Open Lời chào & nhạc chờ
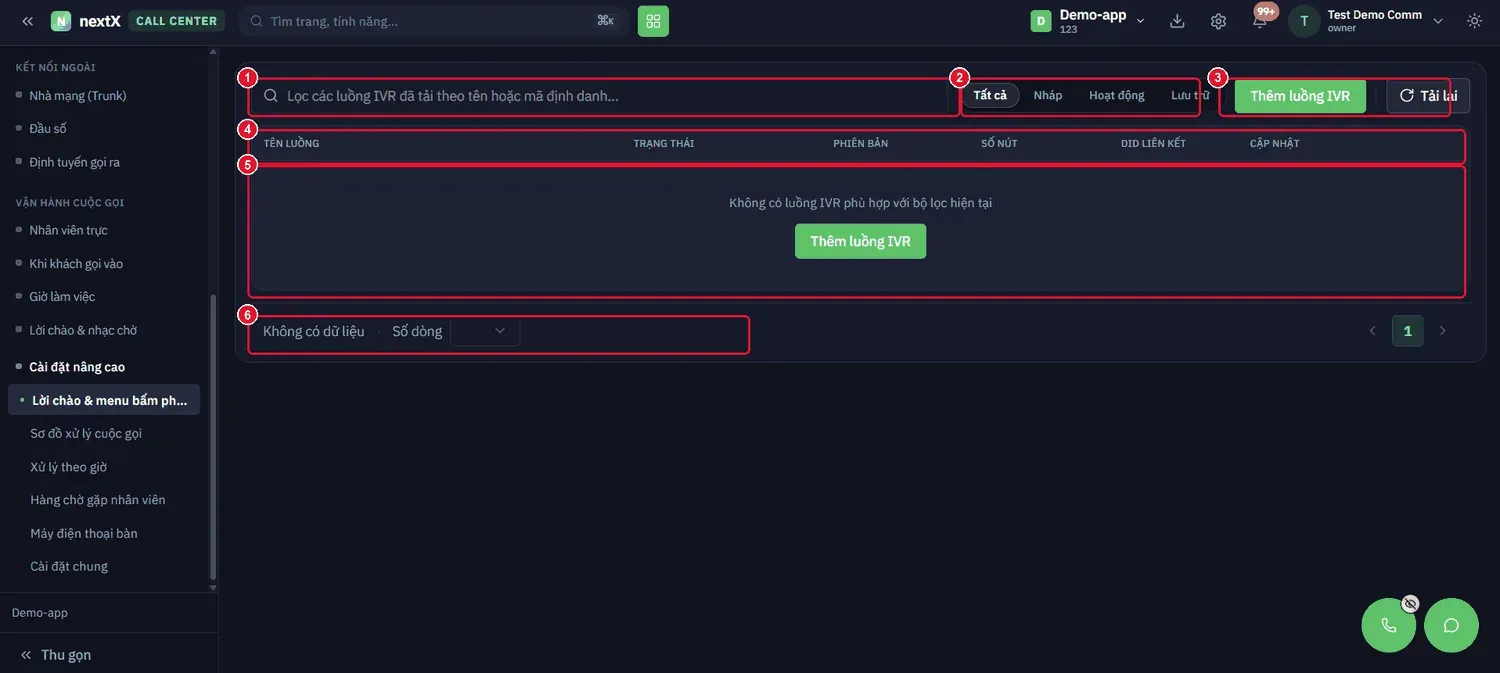Screen dimensions: 1500x673 pos(83,330)
